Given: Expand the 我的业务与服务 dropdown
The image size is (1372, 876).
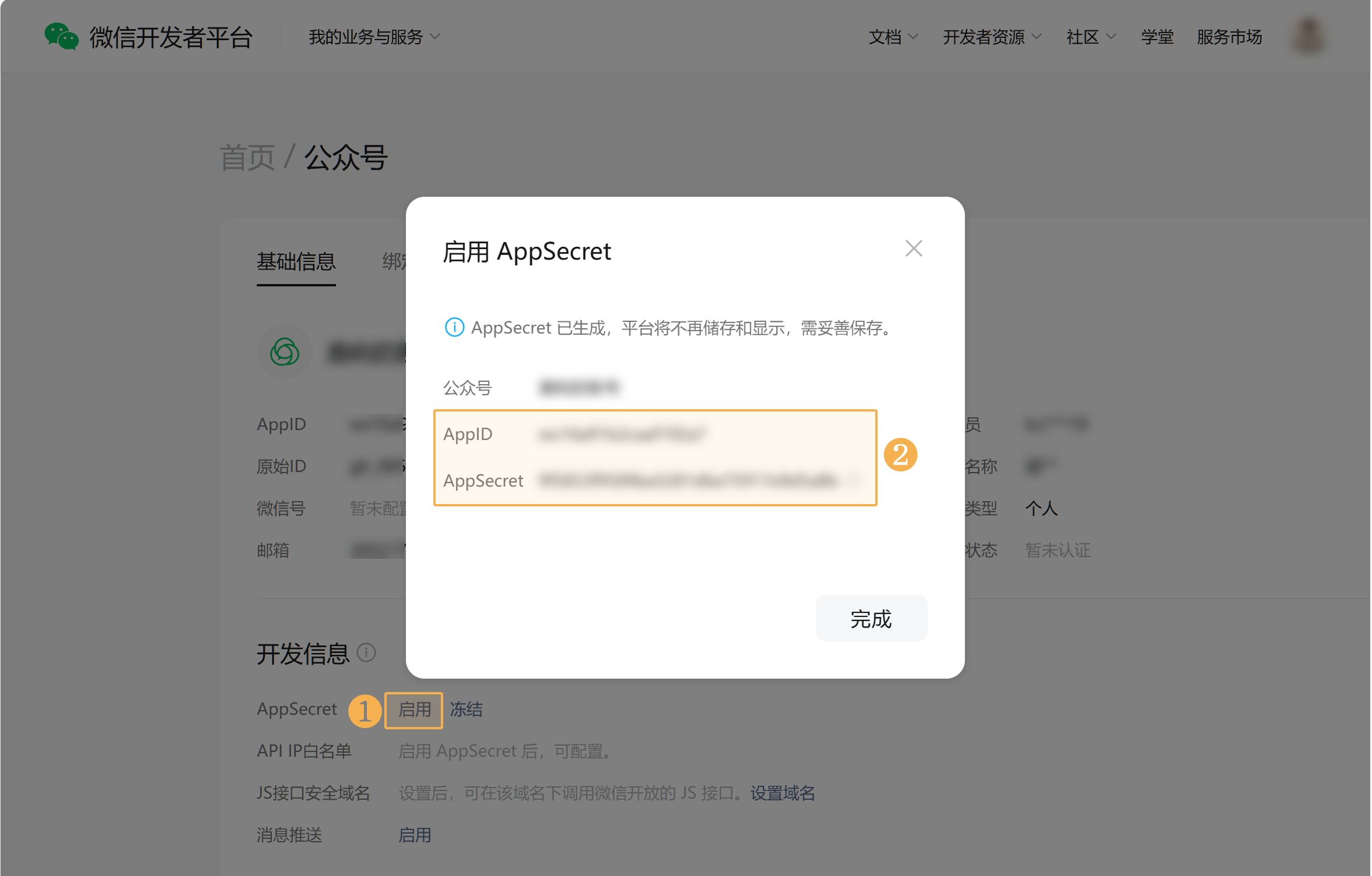Looking at the screenshot, I should [374, 37].
